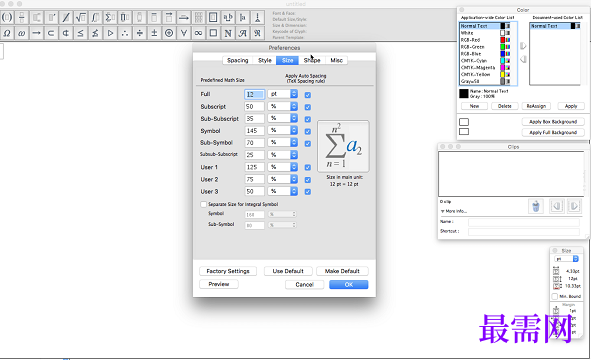This screenshot has width=591, height=360.
Task: Open the for-all logic symbol palette
Action: [184, 33]
